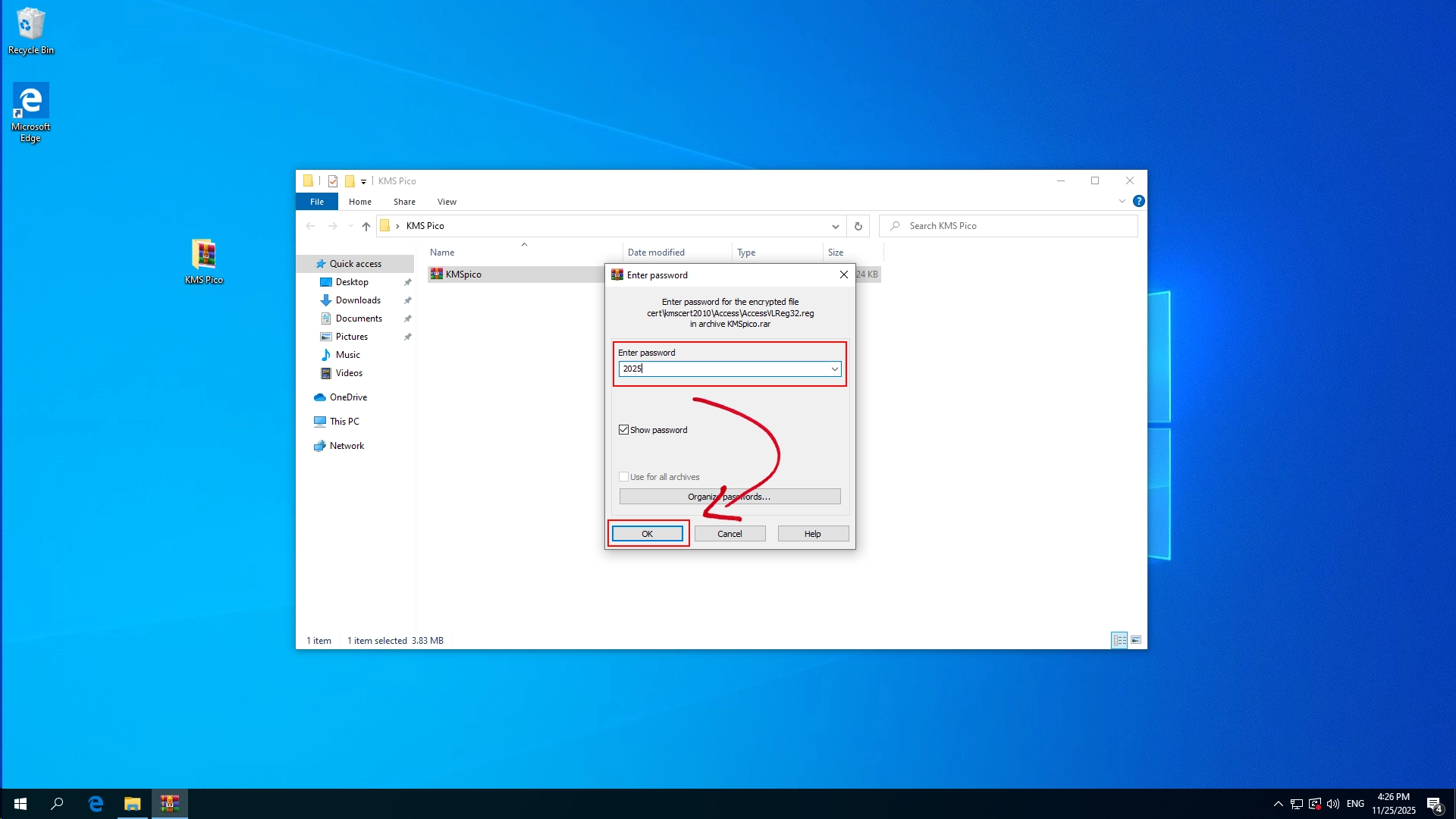Open Windows search from taskbar

click(57, 803)
